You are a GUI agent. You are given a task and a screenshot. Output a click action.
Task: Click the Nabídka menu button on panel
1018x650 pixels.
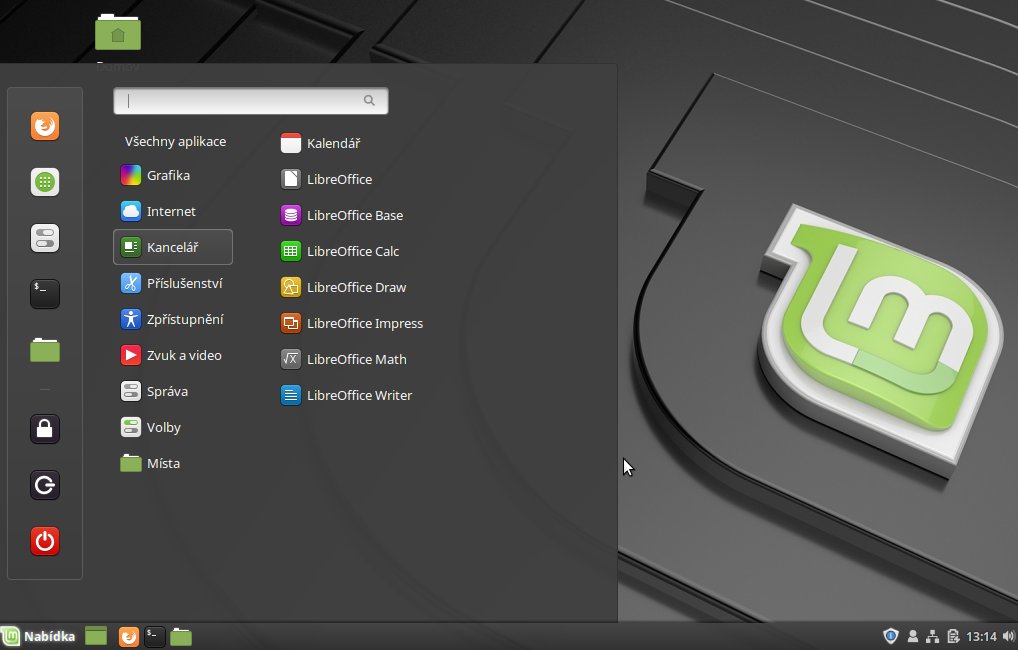[38, 636]
